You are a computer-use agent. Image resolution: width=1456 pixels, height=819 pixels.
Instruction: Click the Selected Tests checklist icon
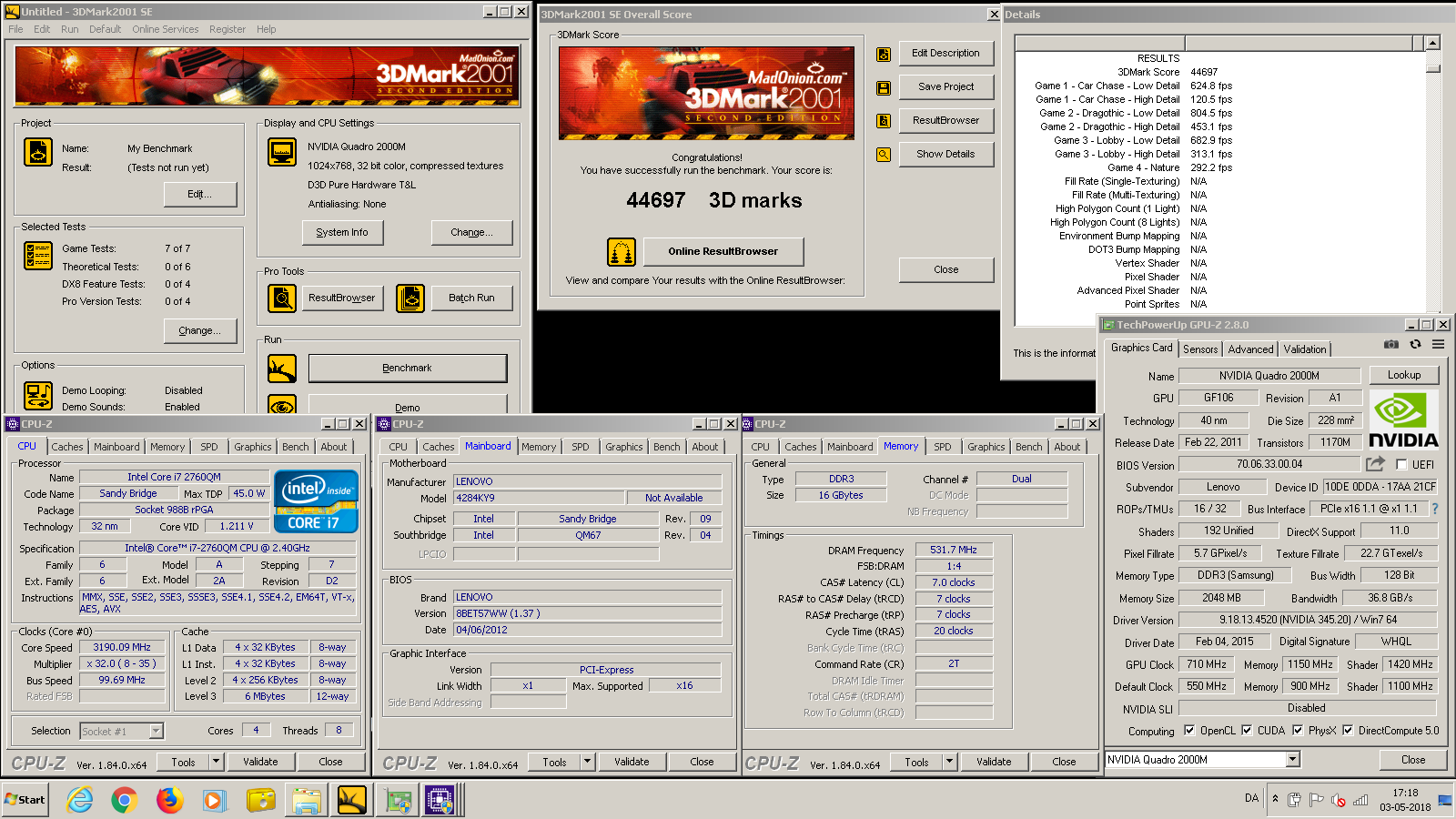38,256
